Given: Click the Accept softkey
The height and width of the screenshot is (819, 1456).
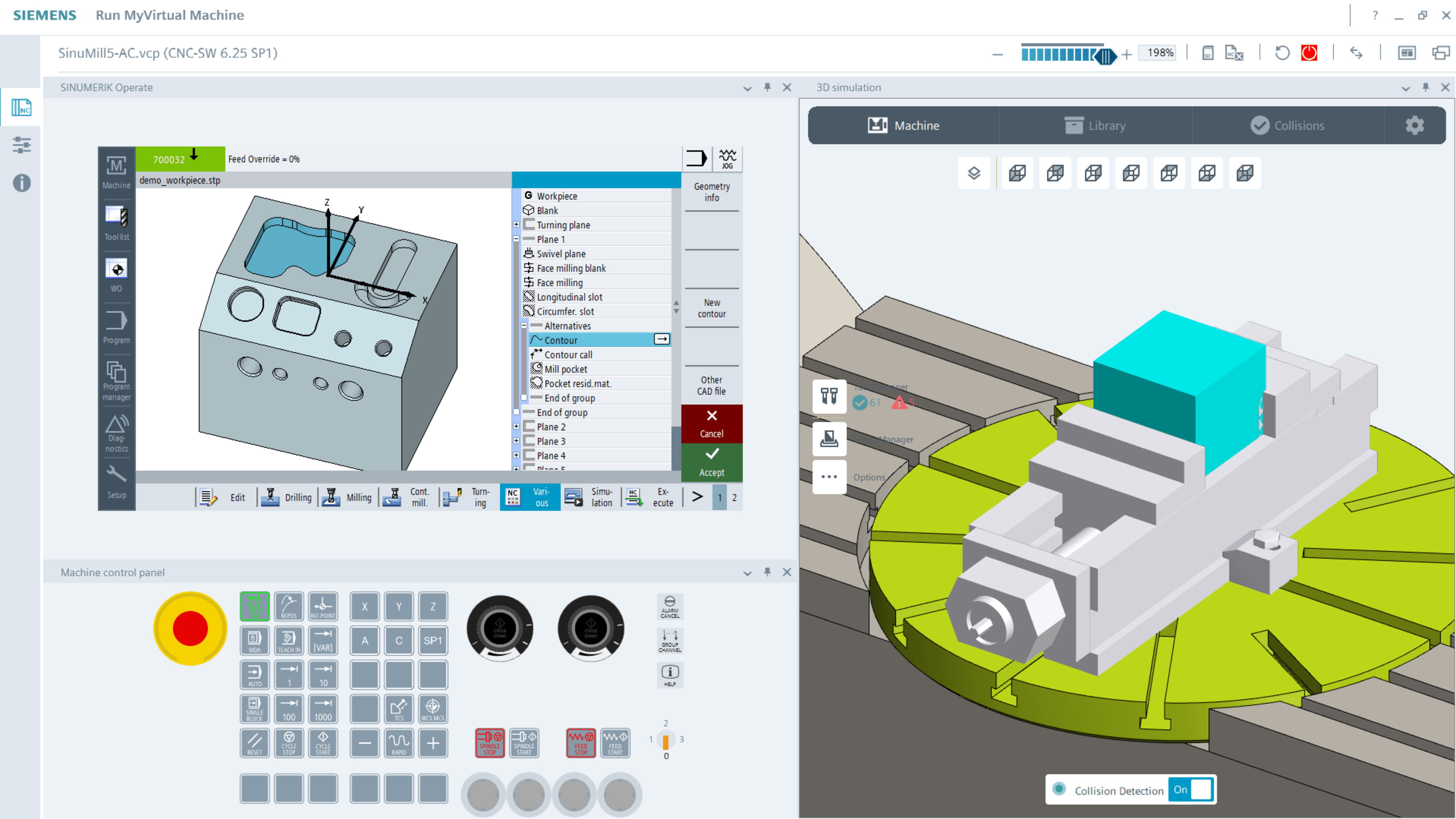Looking at the screenshot, I should coord(711,462).
